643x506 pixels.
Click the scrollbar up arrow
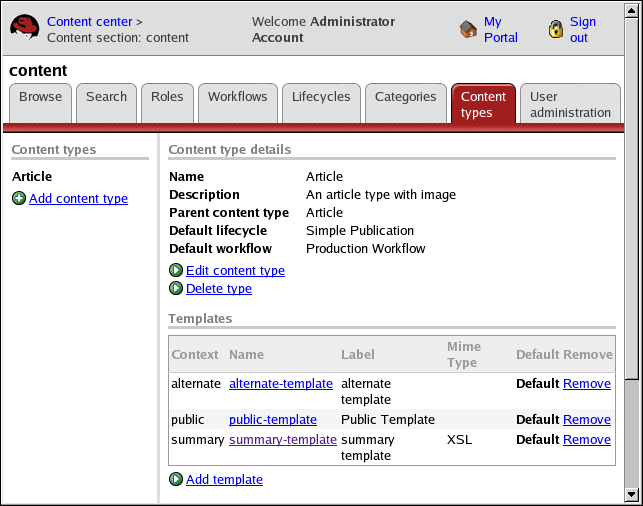(x=632, y=11)
